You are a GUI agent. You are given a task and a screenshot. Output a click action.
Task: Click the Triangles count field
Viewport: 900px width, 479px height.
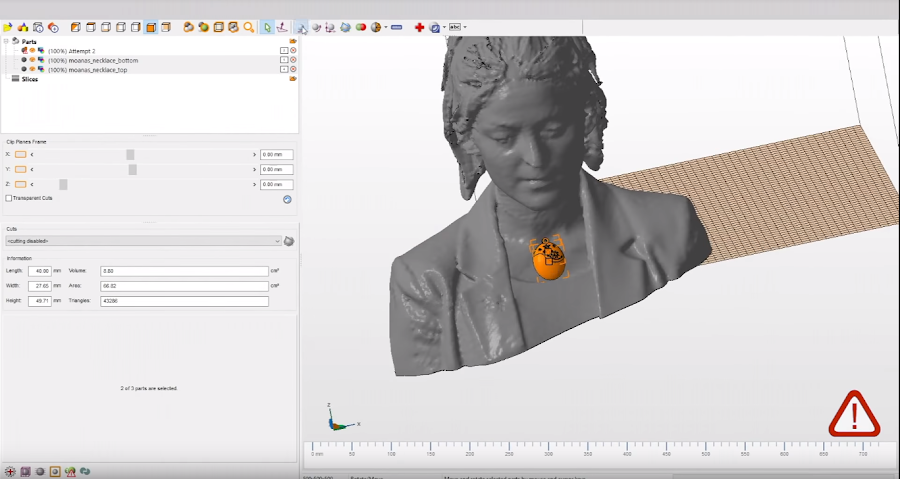[184, 301]
